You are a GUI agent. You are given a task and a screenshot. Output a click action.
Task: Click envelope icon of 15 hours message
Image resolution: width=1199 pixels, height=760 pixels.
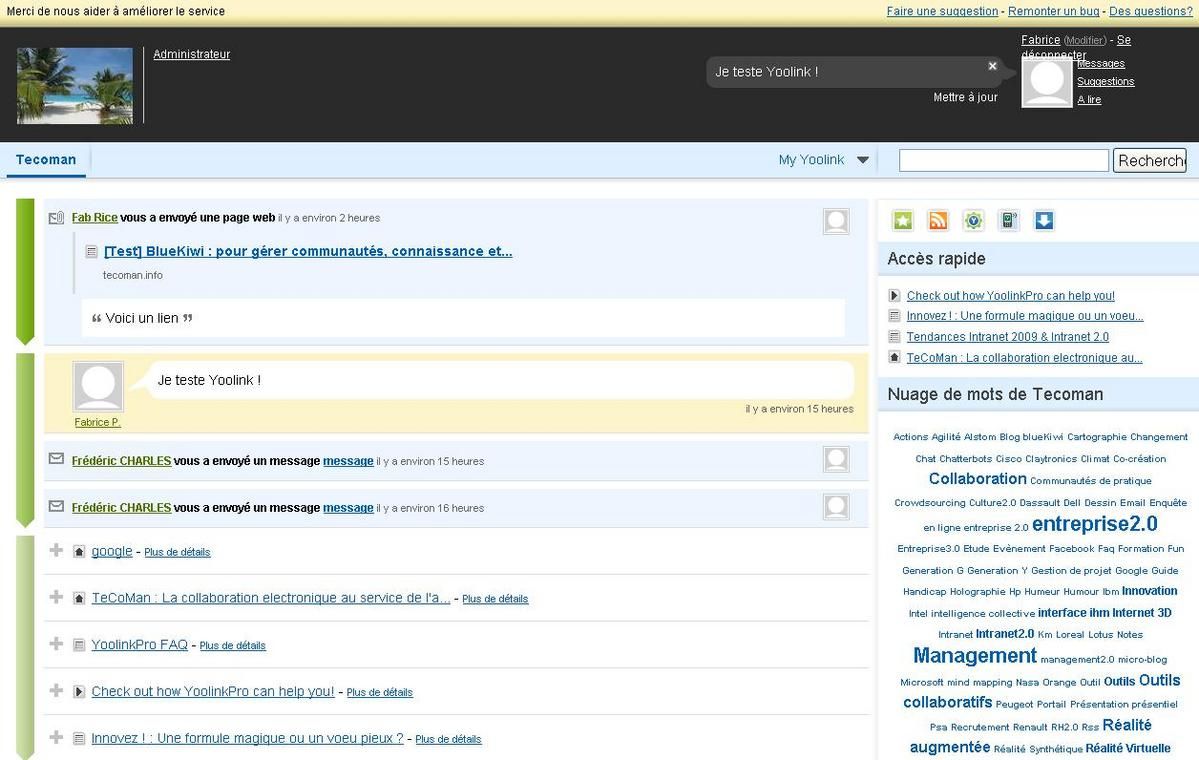point(56,459)
